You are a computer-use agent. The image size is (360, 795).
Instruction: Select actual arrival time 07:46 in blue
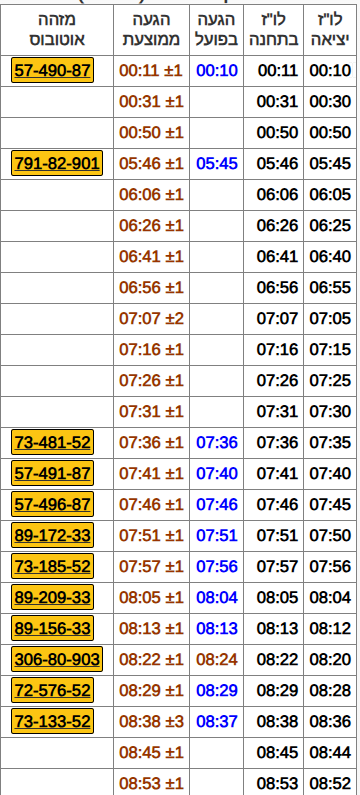pyautogui.click(x=217, y=505)
